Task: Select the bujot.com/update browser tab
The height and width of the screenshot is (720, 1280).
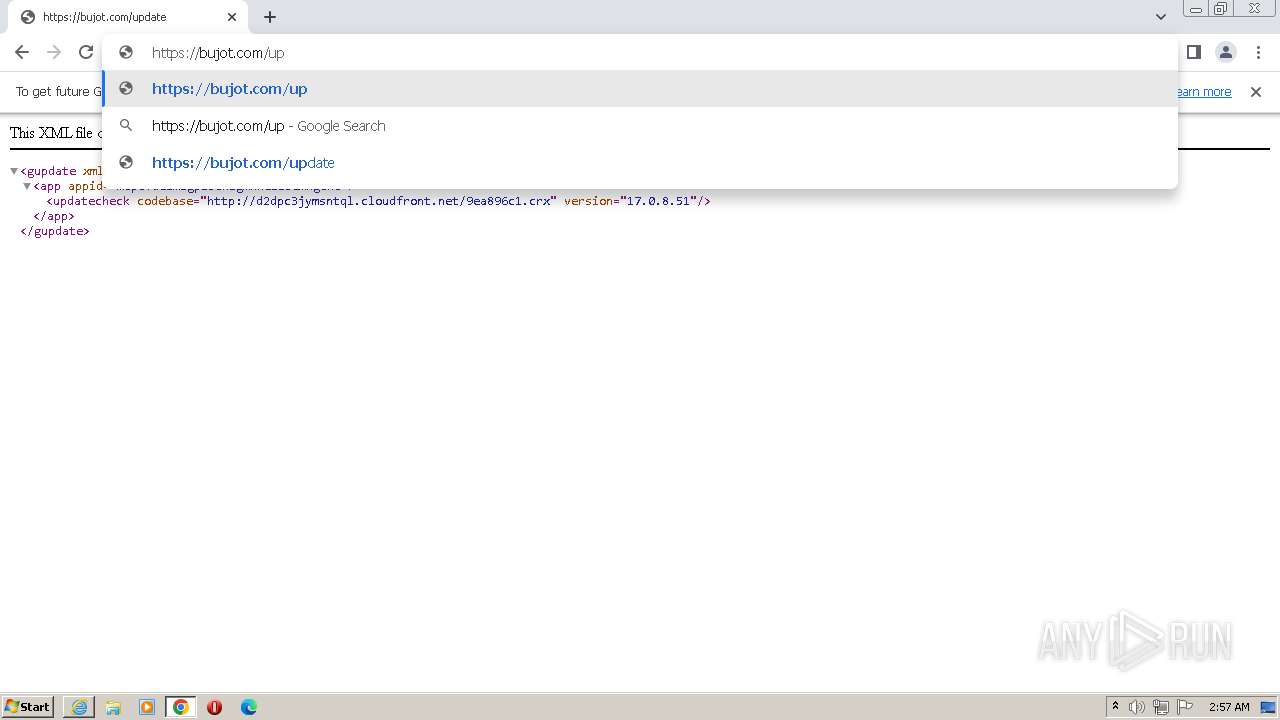Action: coord(127,17)
